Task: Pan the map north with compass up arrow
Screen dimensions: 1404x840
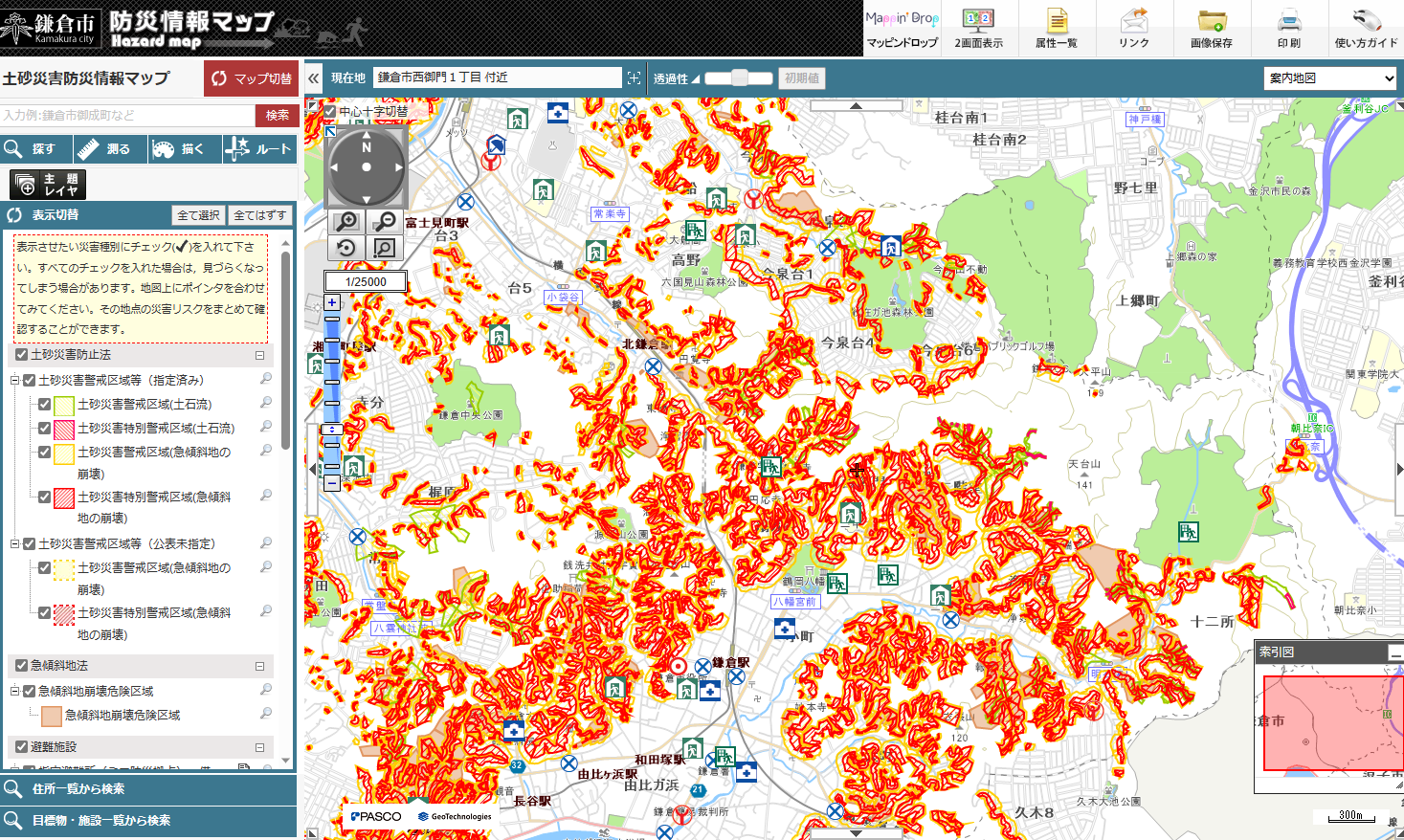Action: 367,136
